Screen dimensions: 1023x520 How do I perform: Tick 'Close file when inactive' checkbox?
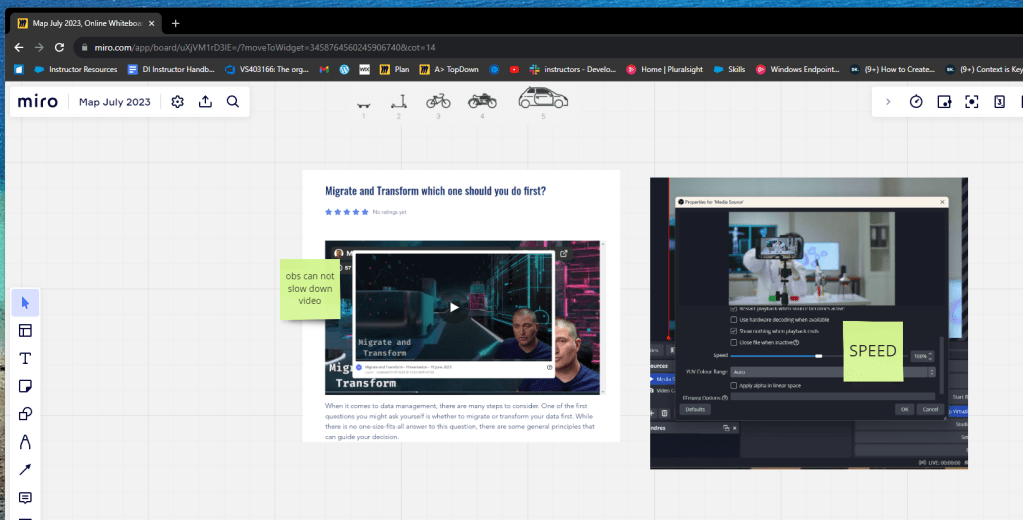click(x=734, y=342)
